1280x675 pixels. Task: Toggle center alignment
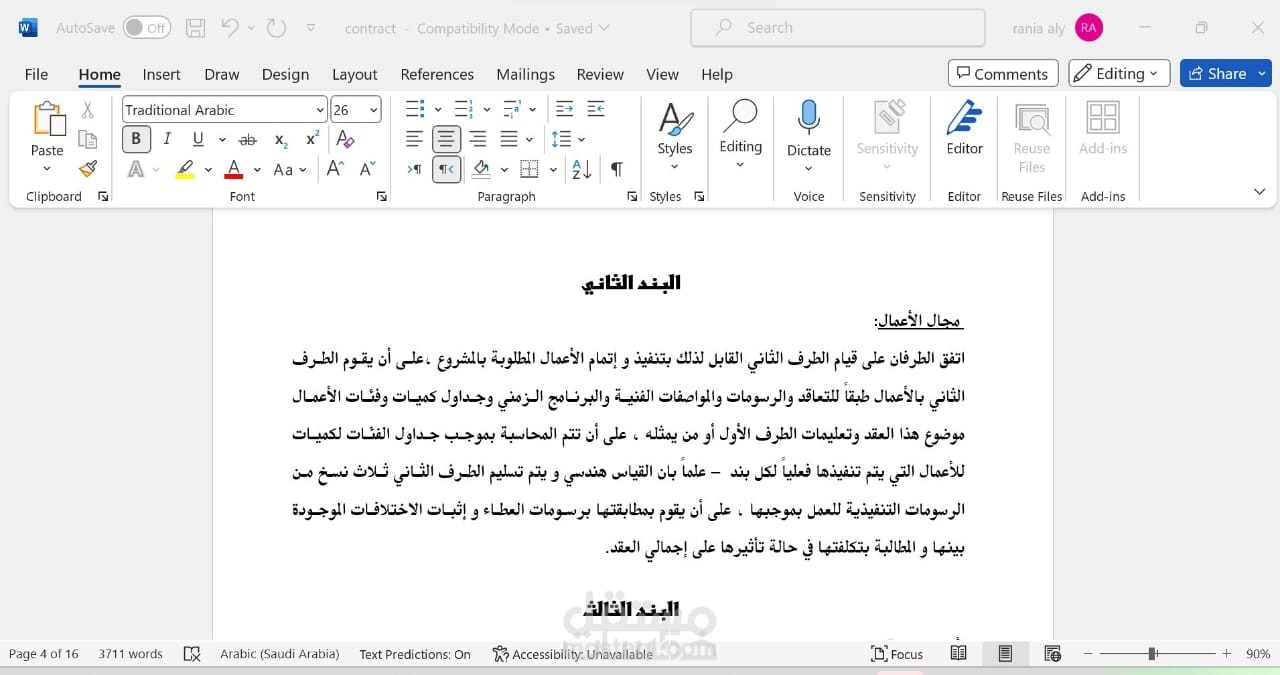point(446,139)
